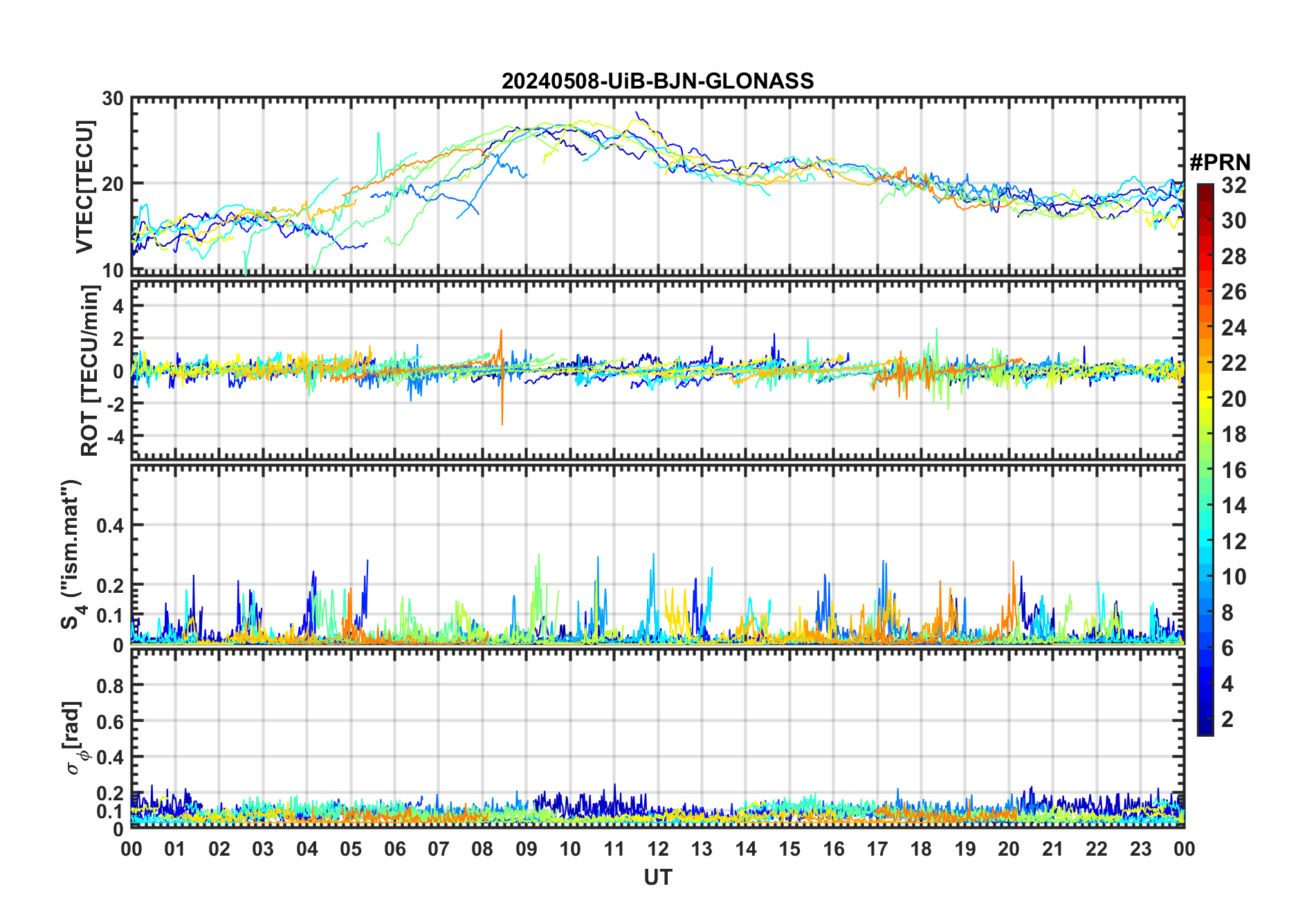Click x-axis tick label 18
1316x920 pixels.
click(921, 849)
